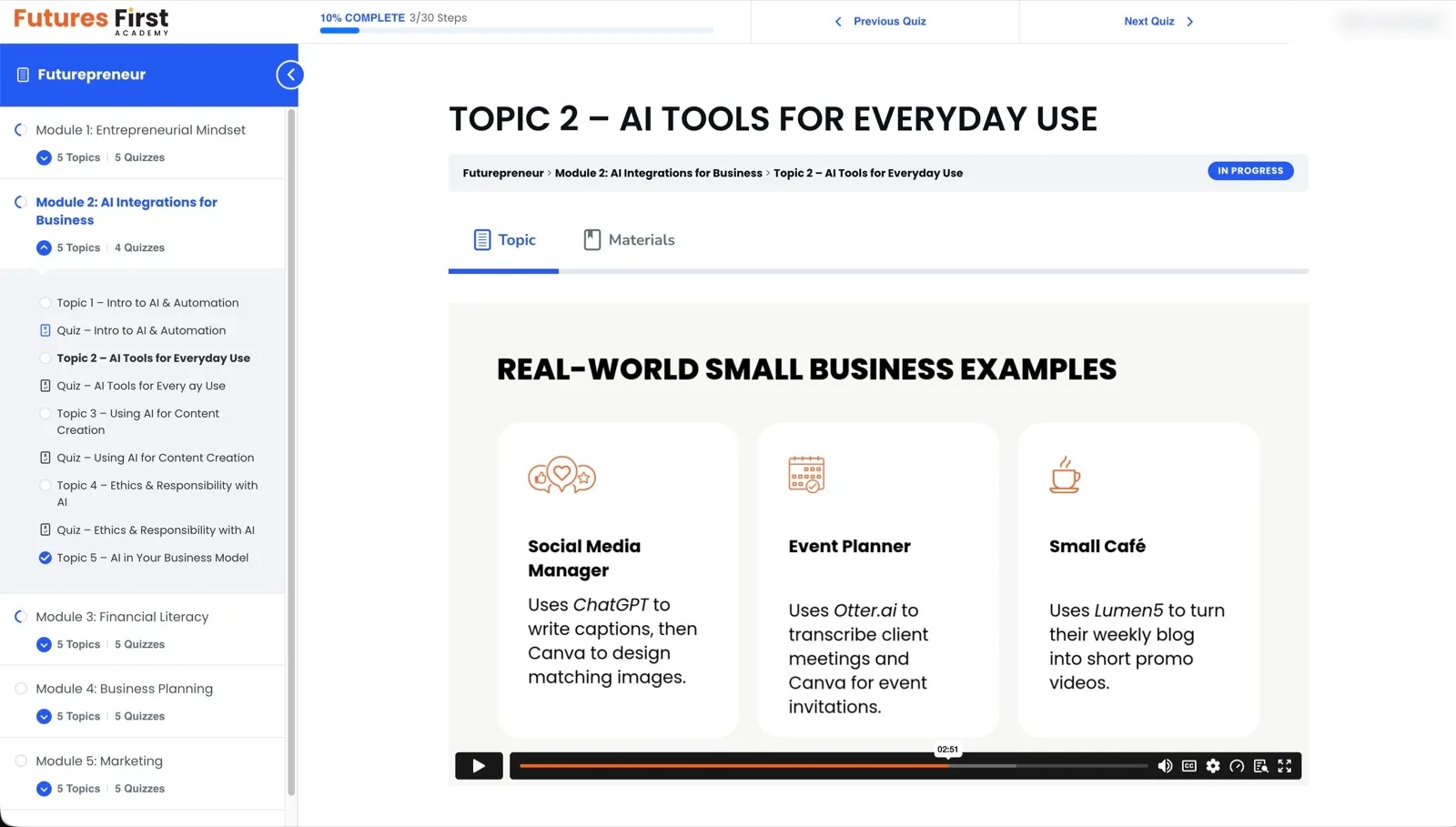The image size is (1456, 827).
Task: Go to Next Quiz
Action: tap(1159, 21)
